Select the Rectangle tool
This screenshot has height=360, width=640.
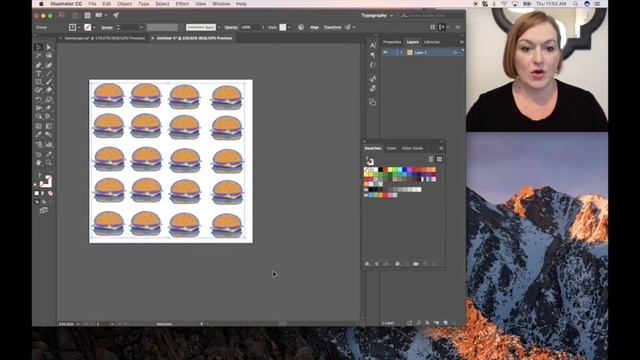pyautogui.click(x=39, y=82)
